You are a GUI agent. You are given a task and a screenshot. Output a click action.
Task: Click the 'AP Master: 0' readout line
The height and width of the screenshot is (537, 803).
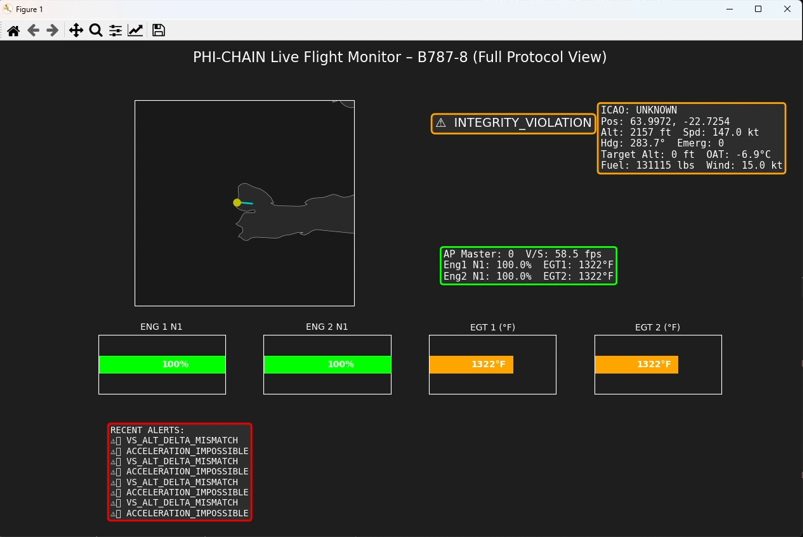click(522, 254)
